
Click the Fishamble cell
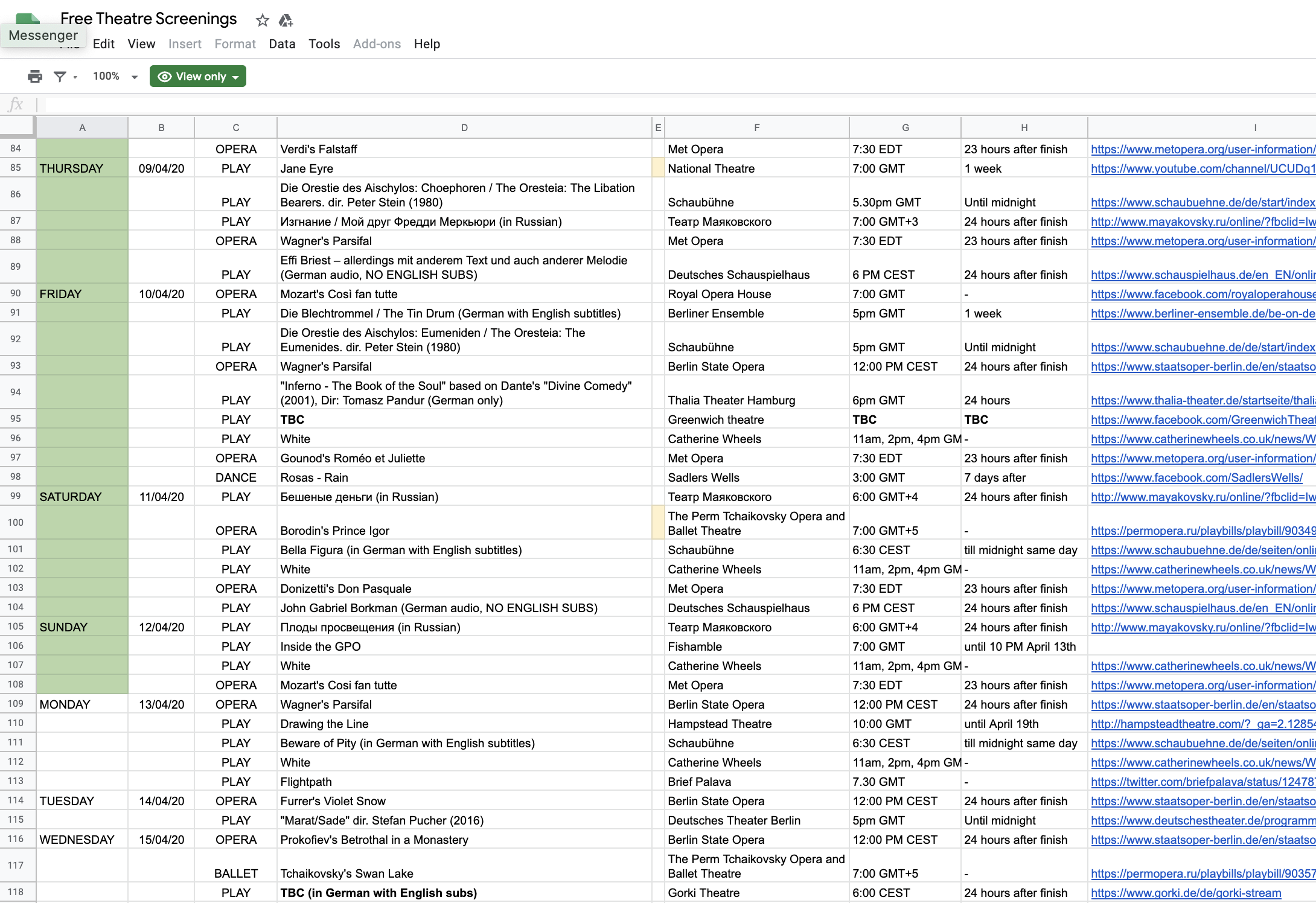click(x=756, y=646)
